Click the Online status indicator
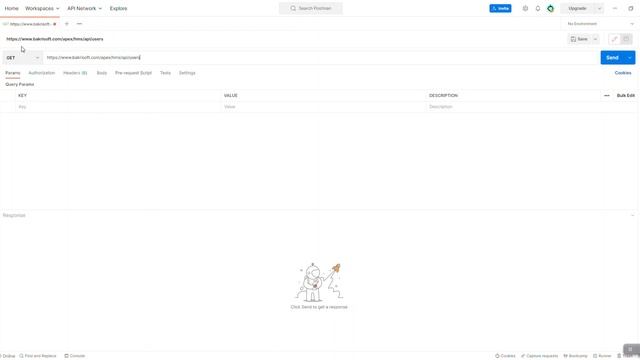 8,356
